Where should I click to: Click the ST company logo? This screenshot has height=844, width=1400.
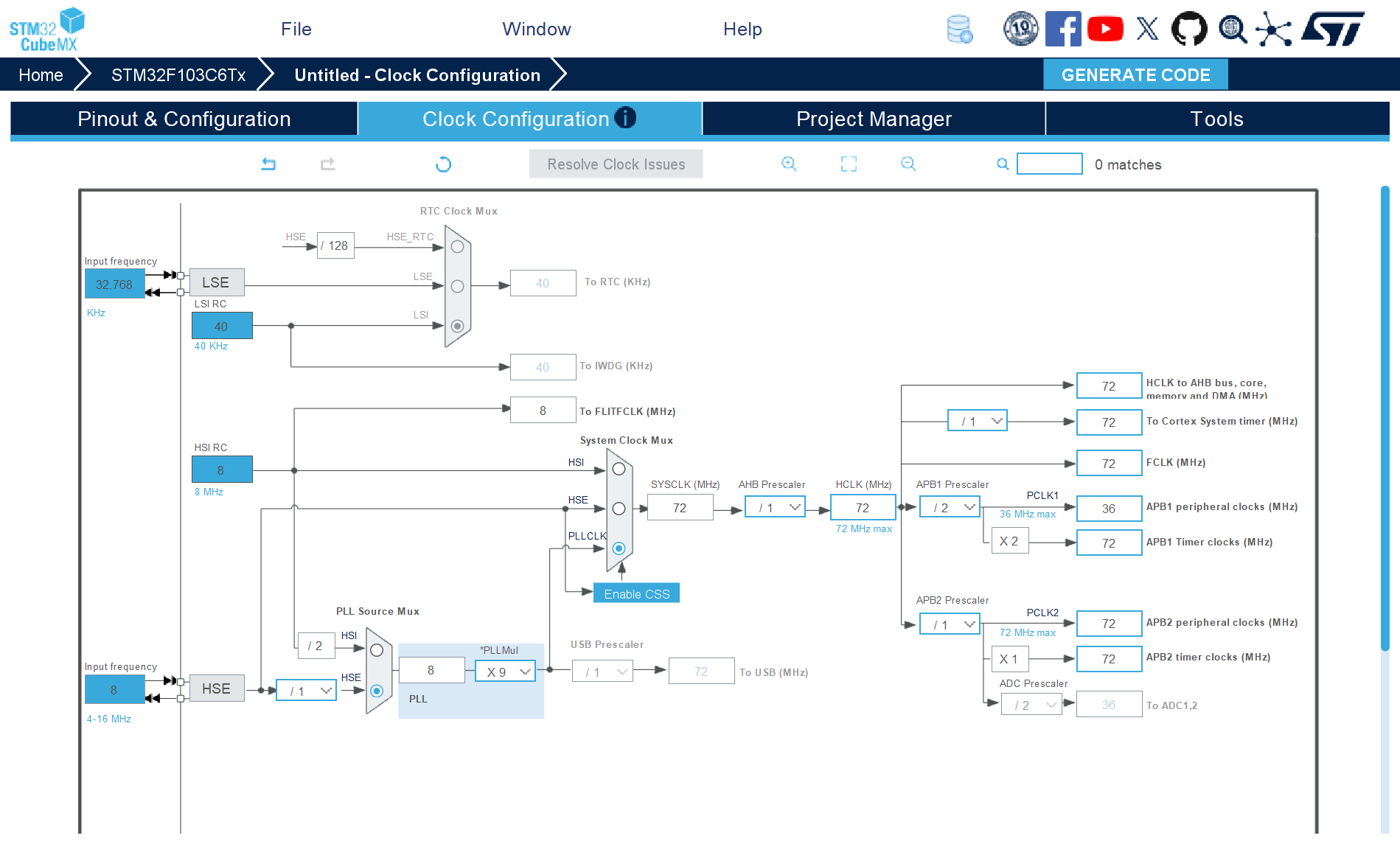[1333, 29]
